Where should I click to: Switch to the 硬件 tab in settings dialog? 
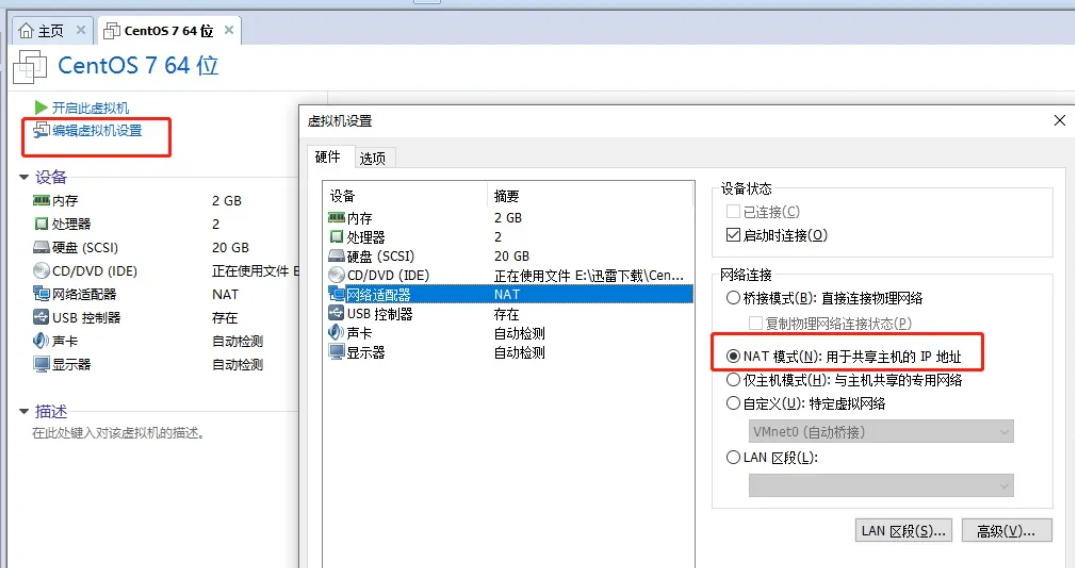(327, 157)
